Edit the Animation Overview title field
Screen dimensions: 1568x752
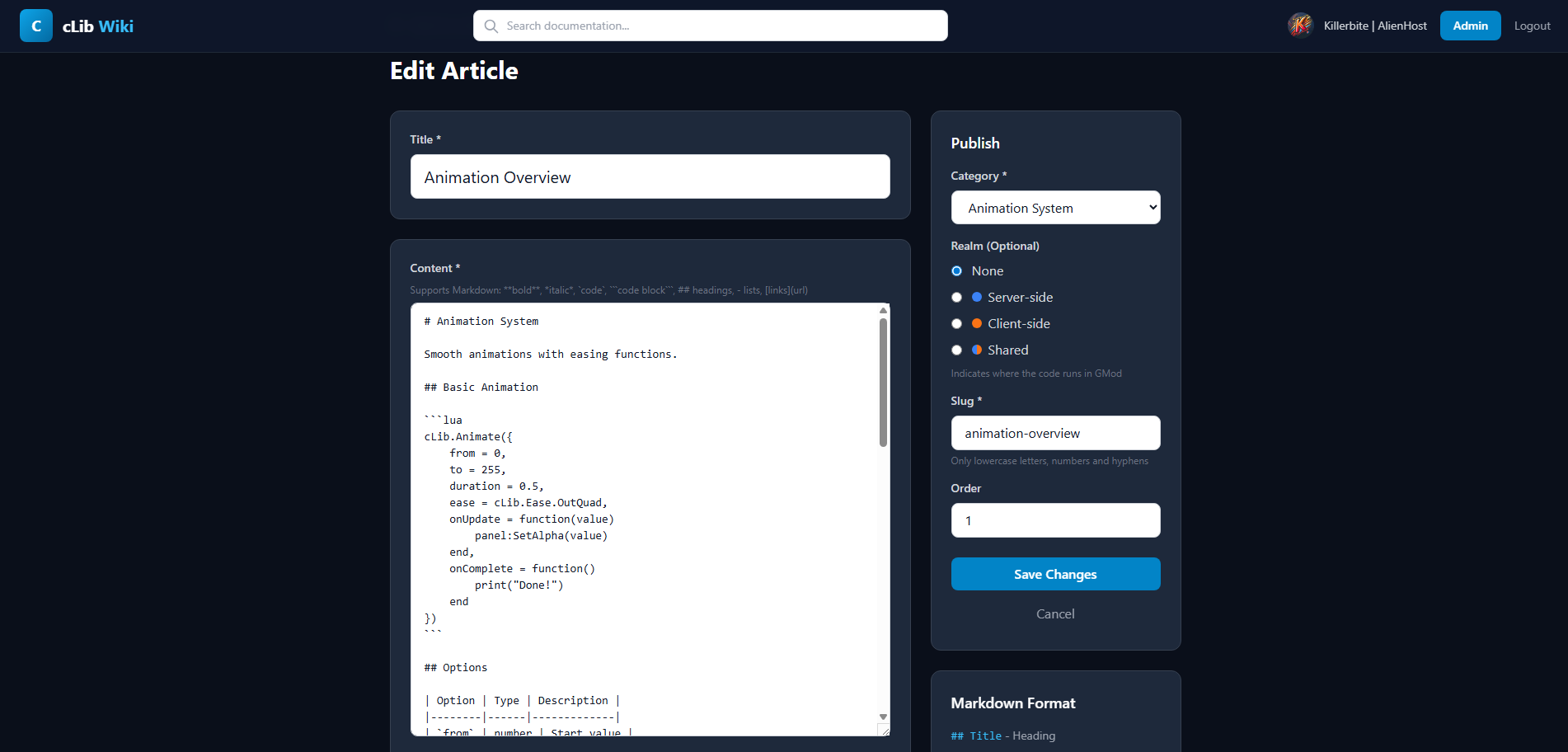(x=650, y=176)
